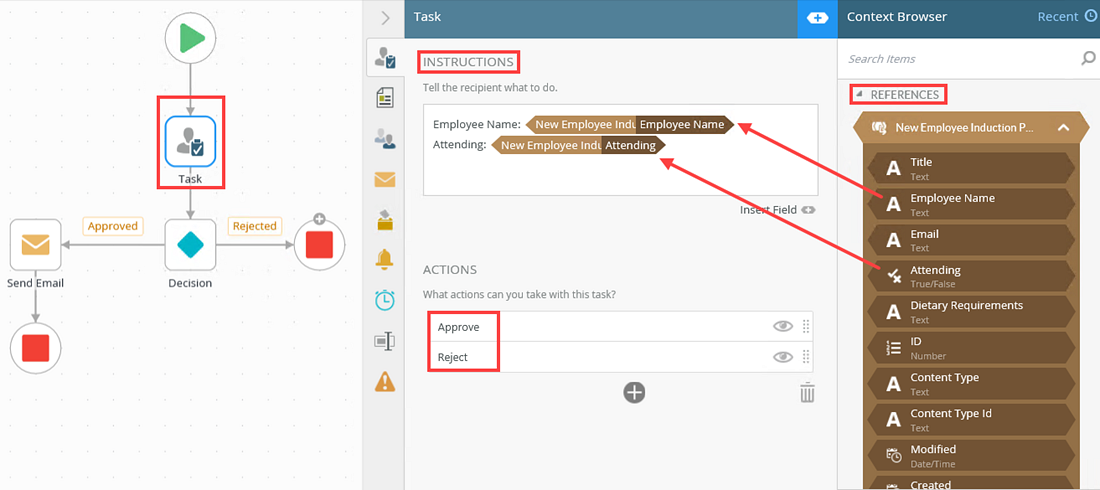Open the email notification tab
1100x490 pixels.
coord(384,180)
